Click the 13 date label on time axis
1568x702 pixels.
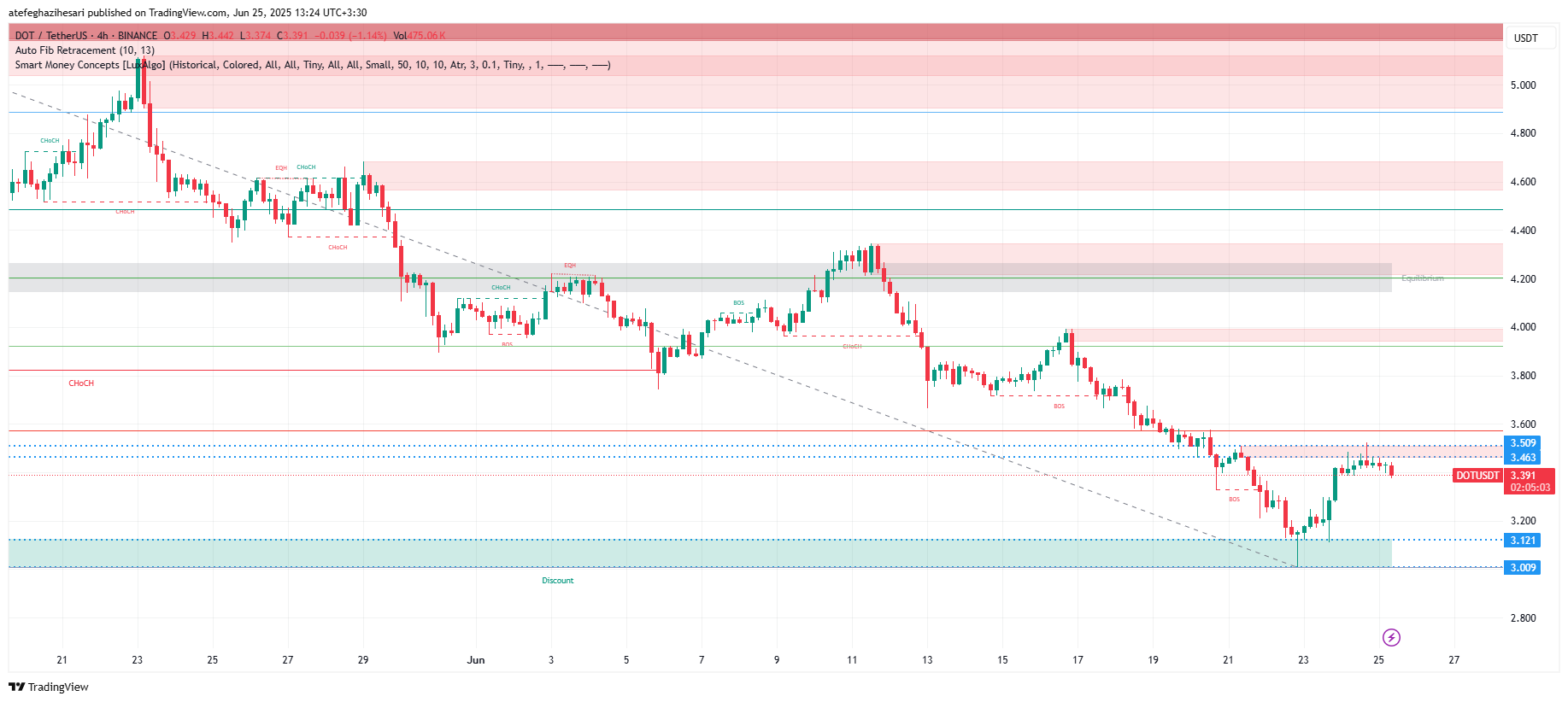(927, 660)
